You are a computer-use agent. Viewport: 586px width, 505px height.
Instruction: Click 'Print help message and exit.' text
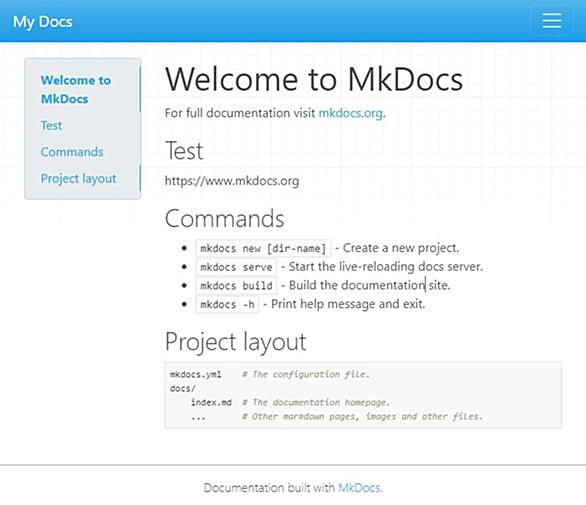pyautogui.click(x=348, y=304)
